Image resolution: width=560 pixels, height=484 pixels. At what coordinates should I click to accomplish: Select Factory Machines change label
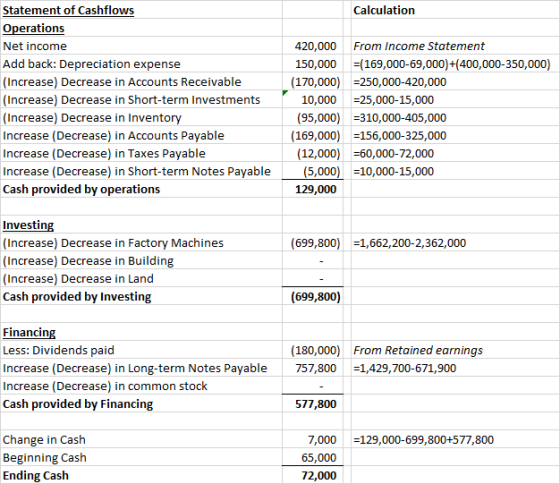pyautogui.click(x=113, y=243)
